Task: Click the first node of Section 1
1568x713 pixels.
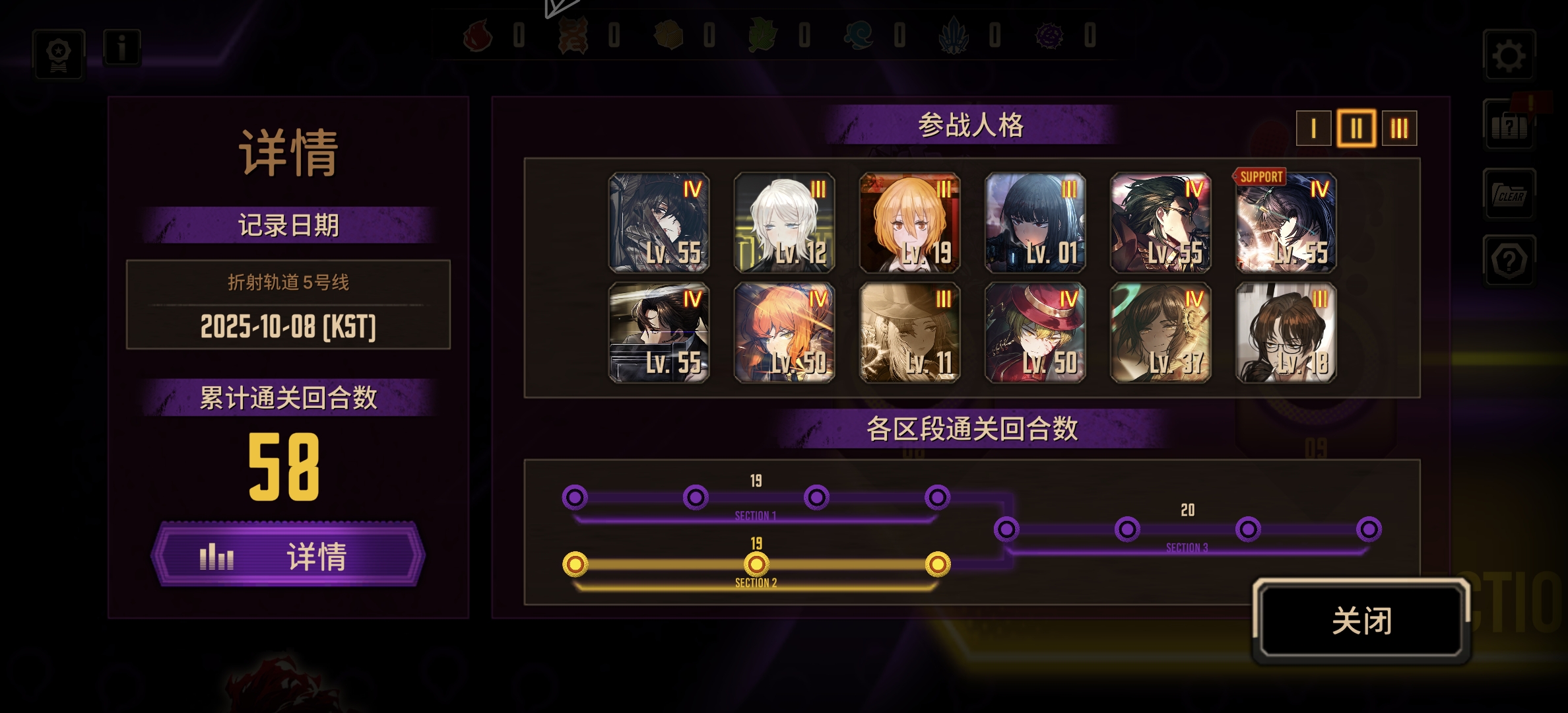Action: (575, 497)
